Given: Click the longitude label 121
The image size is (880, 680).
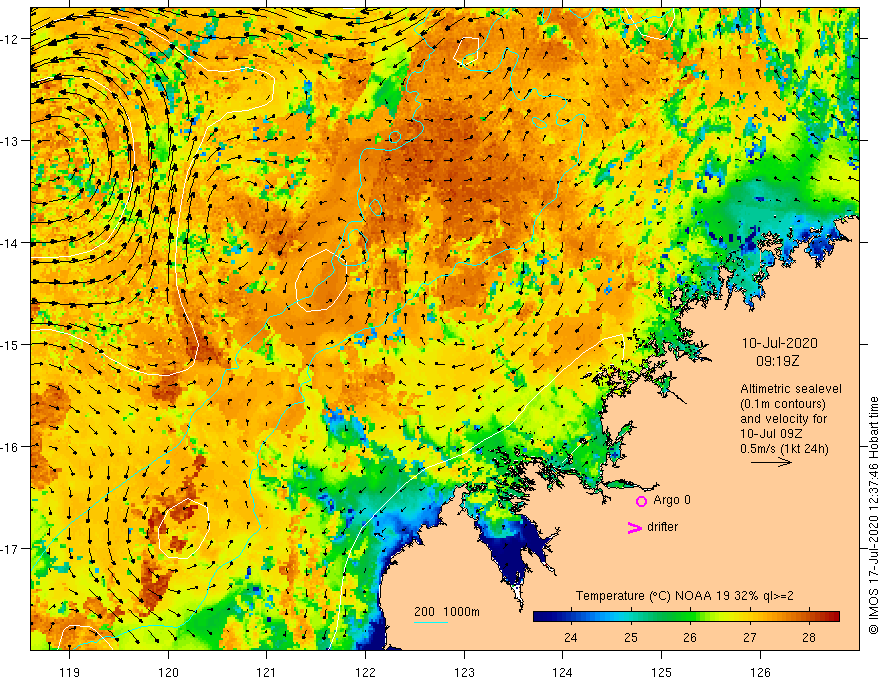Looking at the screenshot, I should click(x=267, y=672).
